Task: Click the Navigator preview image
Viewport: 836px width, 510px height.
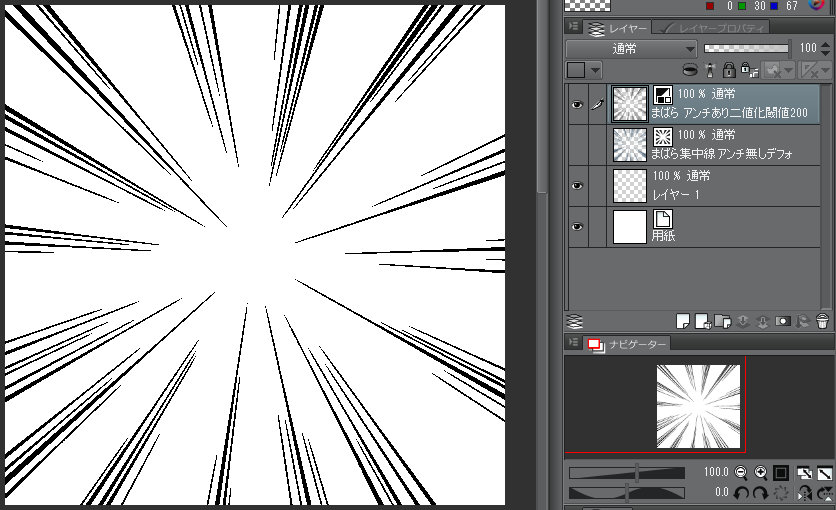Action: 698,406
